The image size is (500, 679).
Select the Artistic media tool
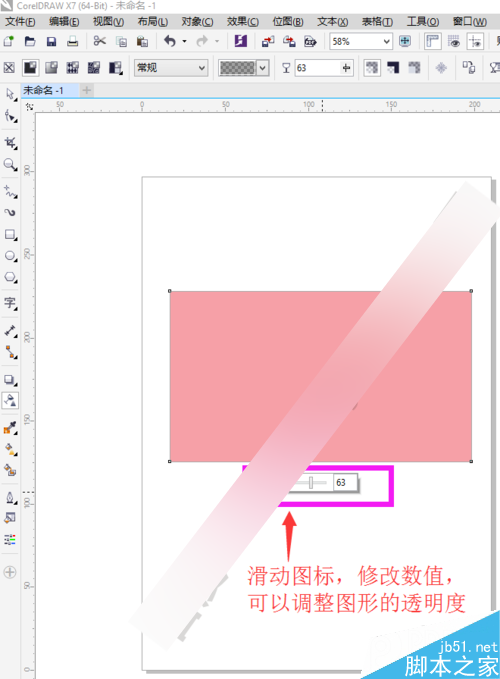10,213
